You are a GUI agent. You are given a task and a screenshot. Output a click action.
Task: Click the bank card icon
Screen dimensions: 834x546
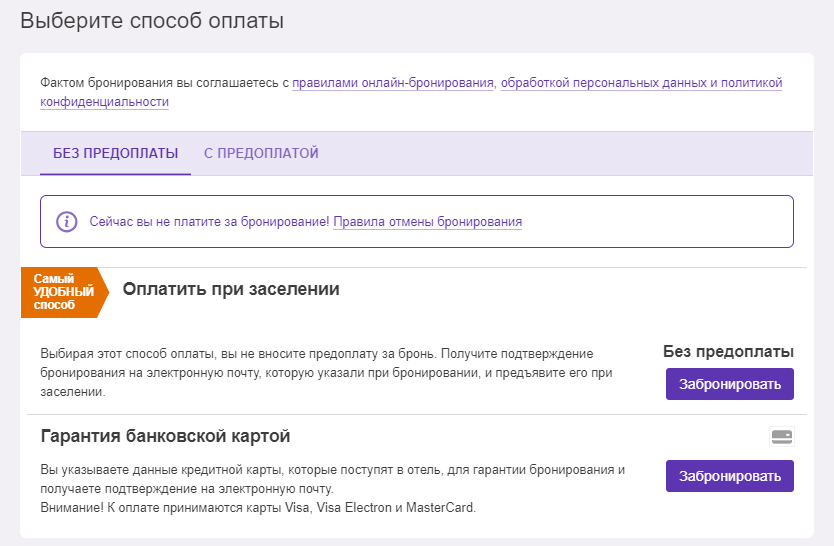tap(782, 437)
